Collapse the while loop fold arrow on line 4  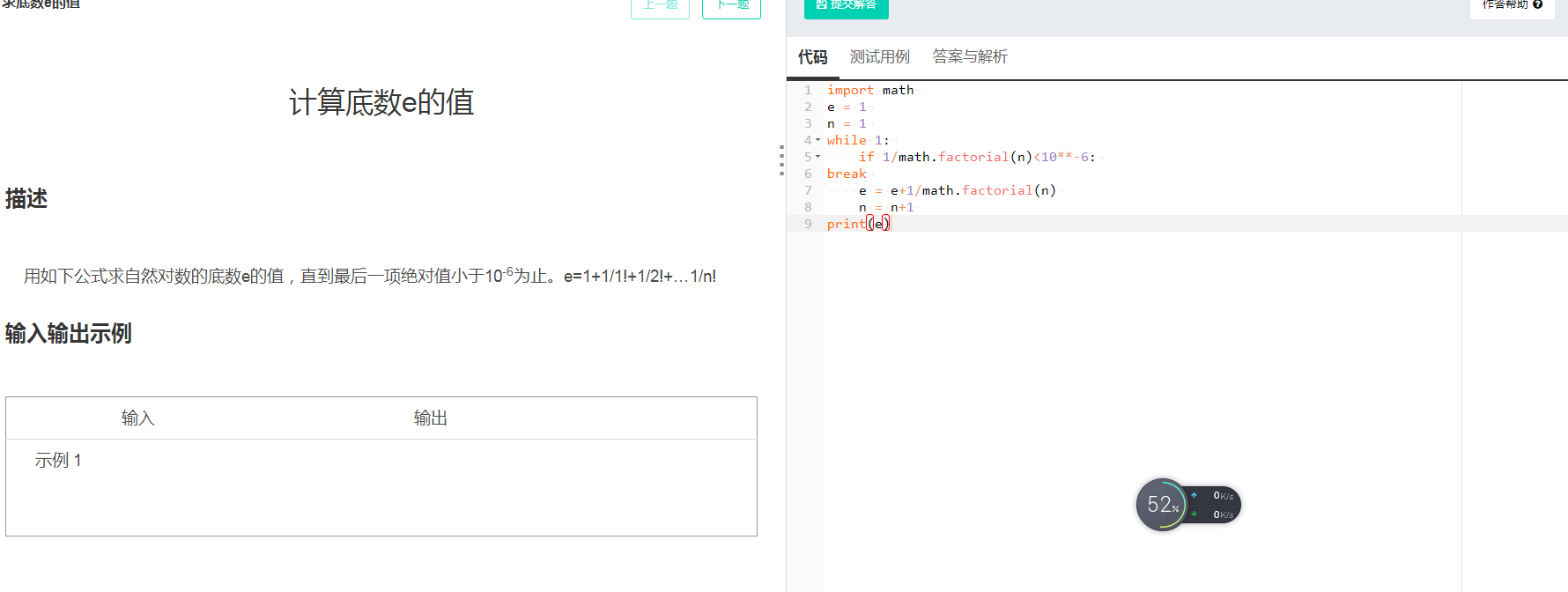817,140
